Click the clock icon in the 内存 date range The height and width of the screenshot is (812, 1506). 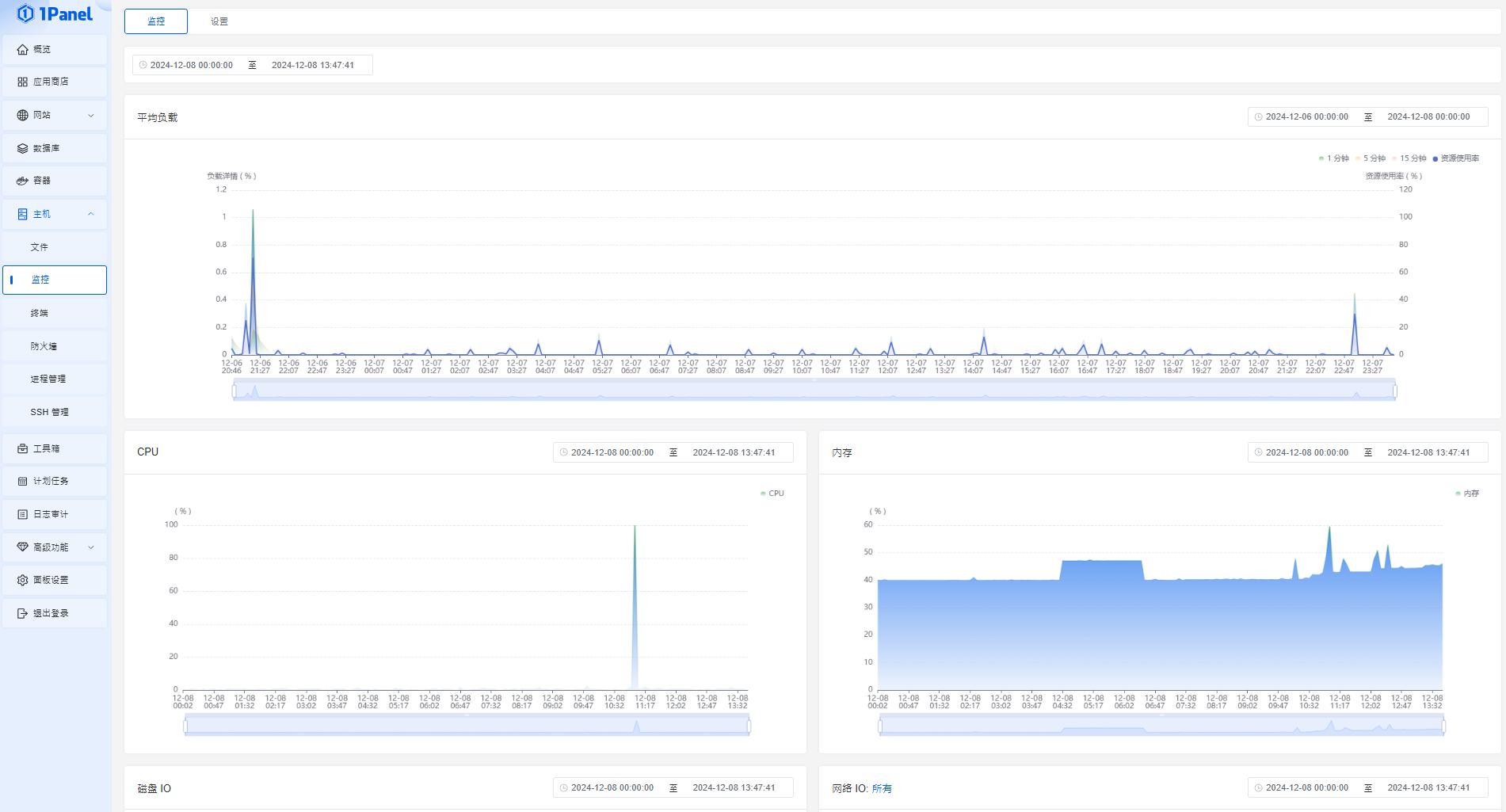click(x=1259, y=452)
